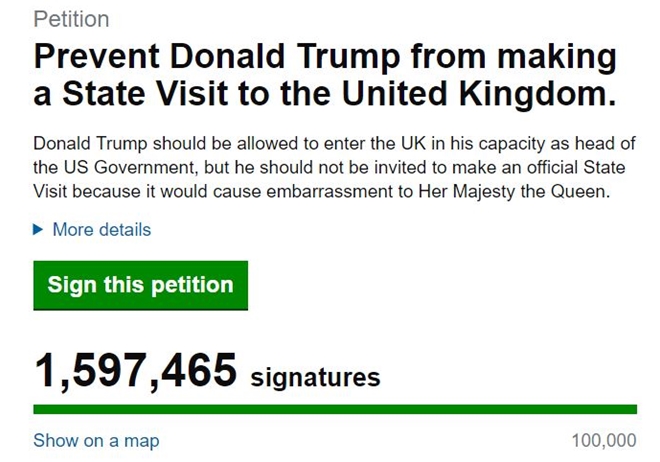Click the word signatures beside the count
This screenshot has height=462, width=660.
tap(315, 377)
